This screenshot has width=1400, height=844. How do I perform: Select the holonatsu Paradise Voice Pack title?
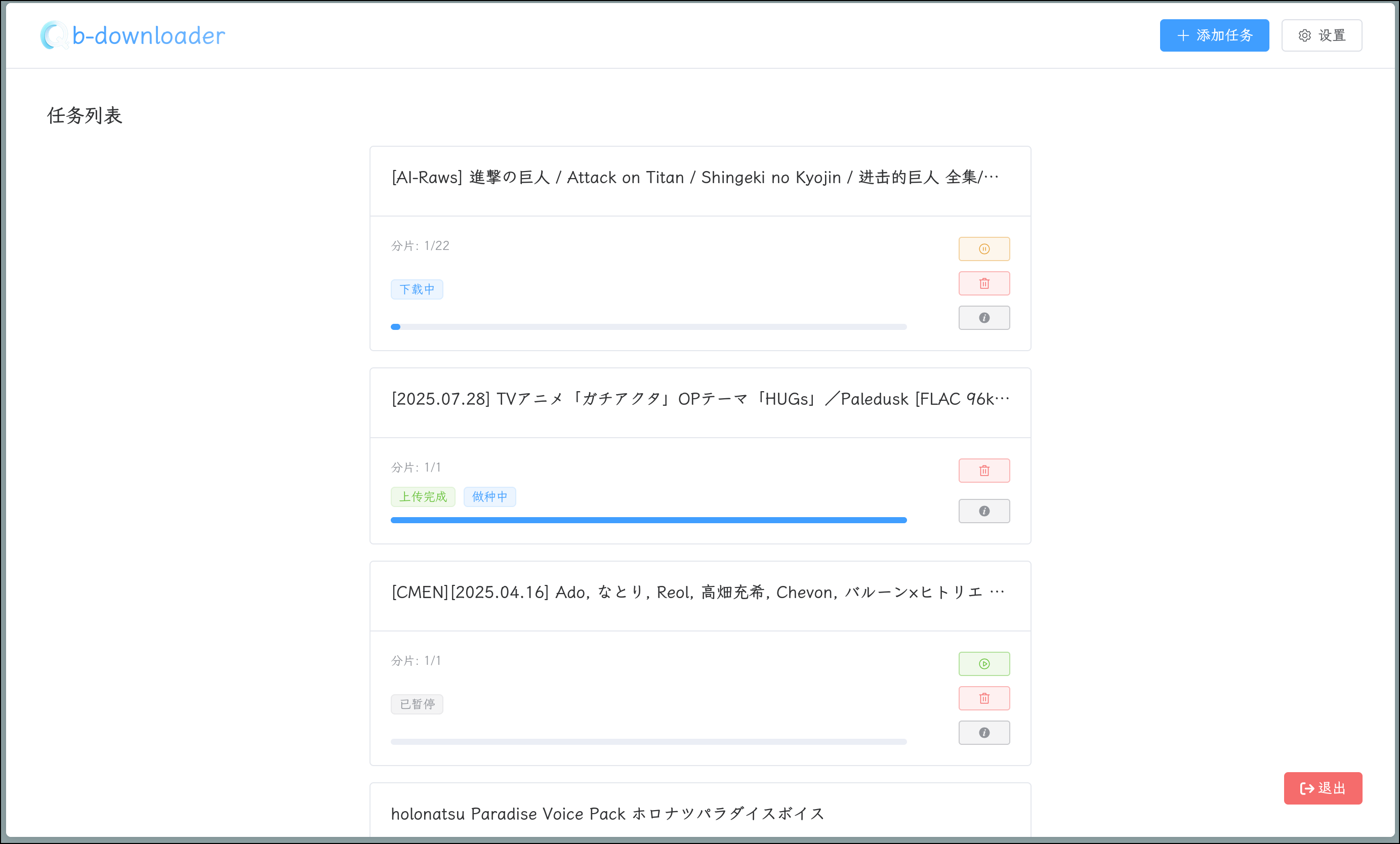[607, 813]
